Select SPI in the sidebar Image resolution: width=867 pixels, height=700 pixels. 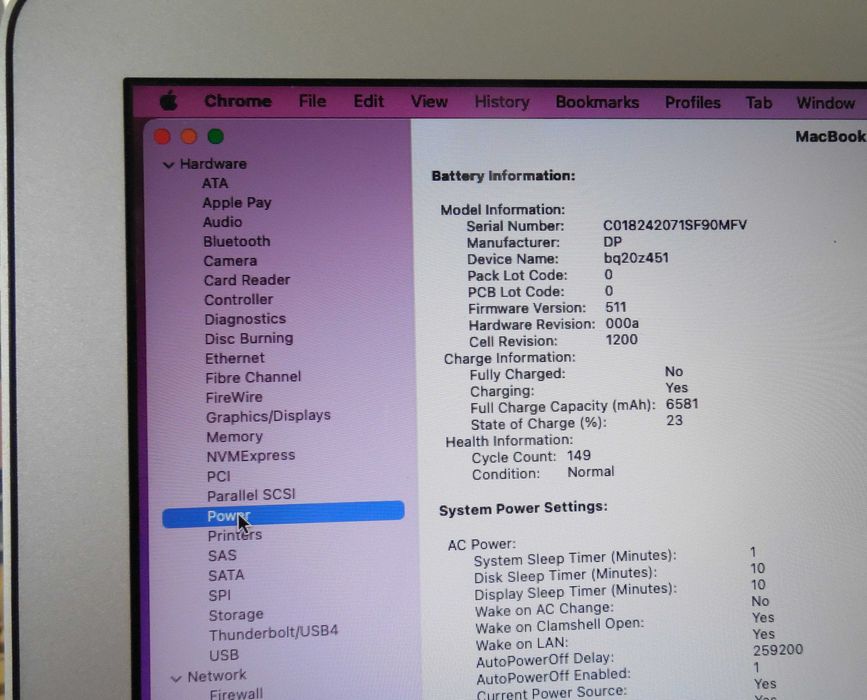coord(220,595)
